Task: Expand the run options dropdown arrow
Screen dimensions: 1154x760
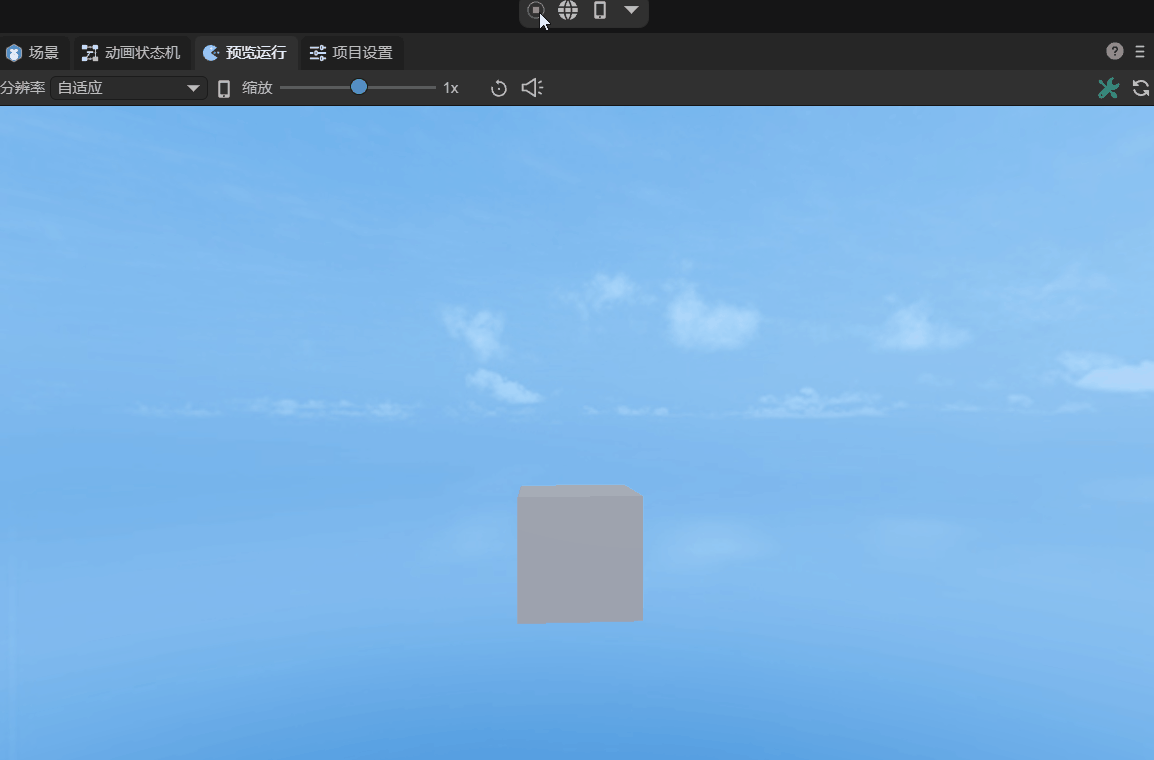Action: (631, 10)
